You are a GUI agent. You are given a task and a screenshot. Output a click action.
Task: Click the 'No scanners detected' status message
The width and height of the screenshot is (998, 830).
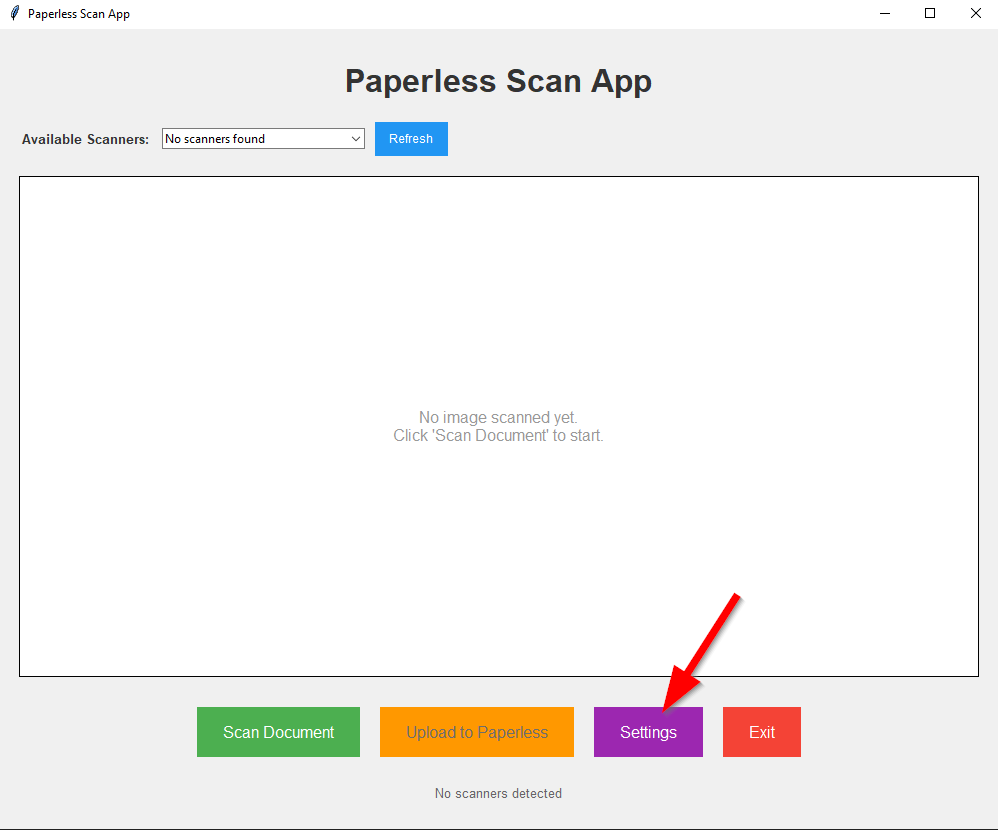[498, 793]
